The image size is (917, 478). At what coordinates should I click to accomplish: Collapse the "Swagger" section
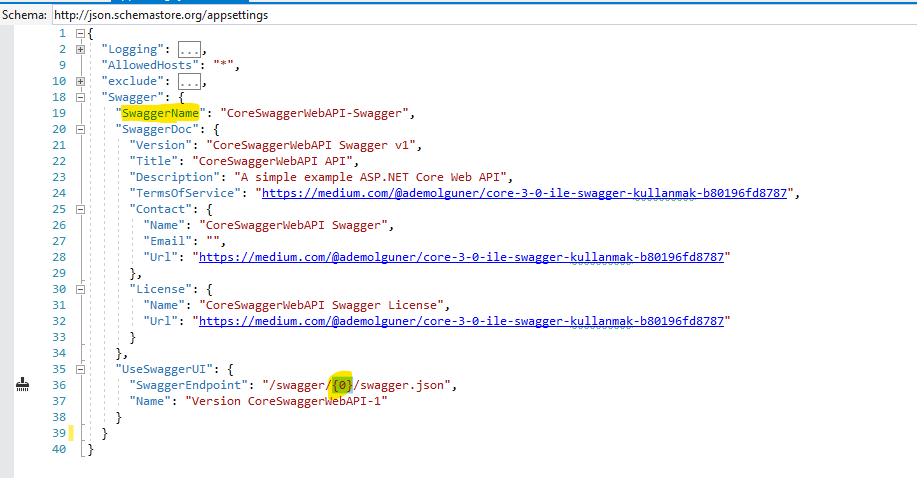click(x=81, y=97)
